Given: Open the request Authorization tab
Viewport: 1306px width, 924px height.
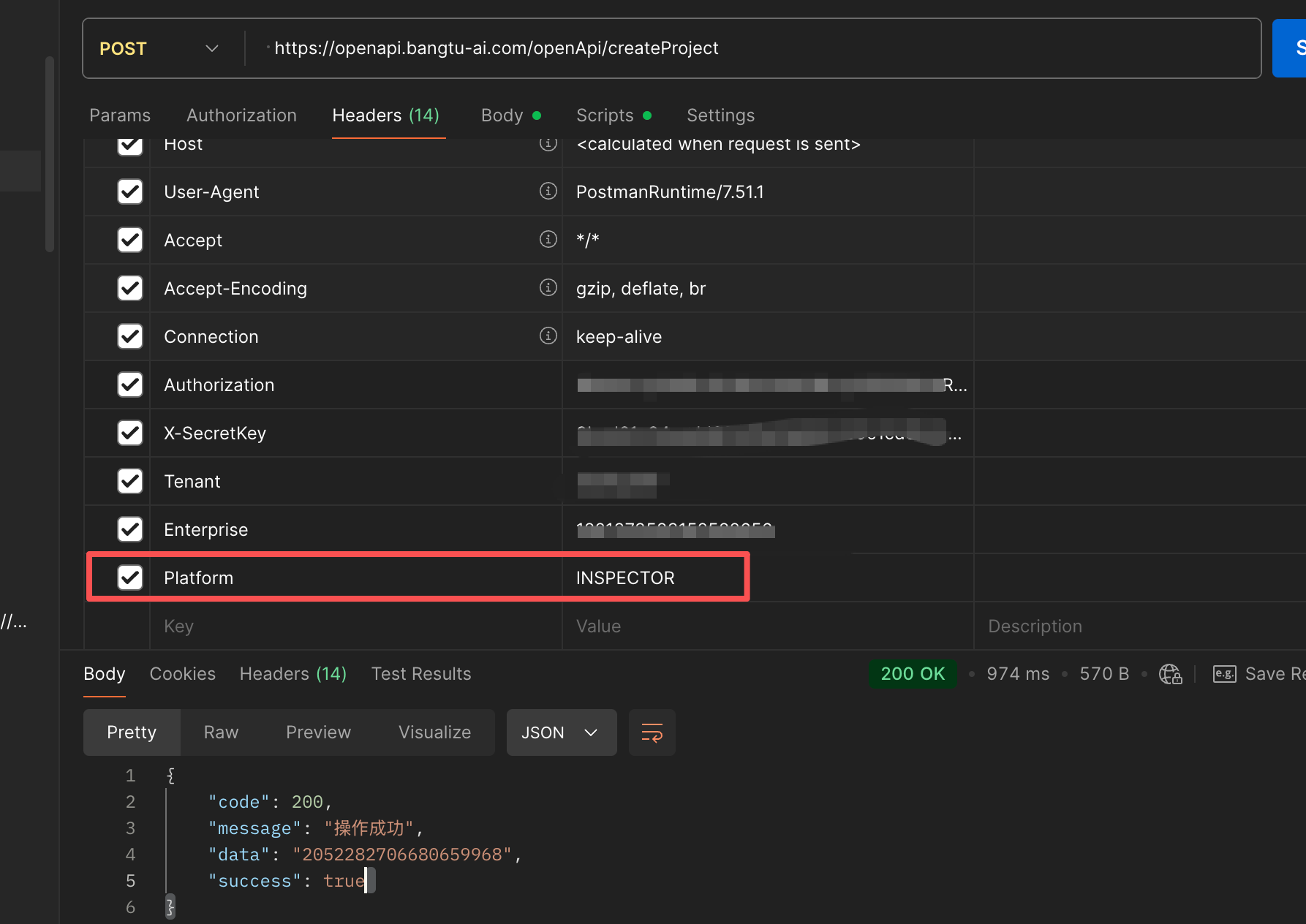Looking at the screenshot, I should (x=241, y=115).
